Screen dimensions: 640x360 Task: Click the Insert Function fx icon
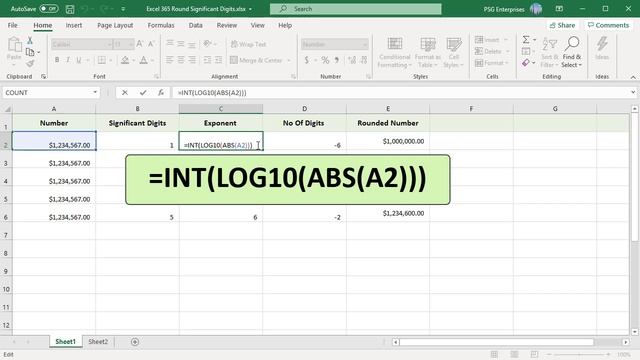161,93
